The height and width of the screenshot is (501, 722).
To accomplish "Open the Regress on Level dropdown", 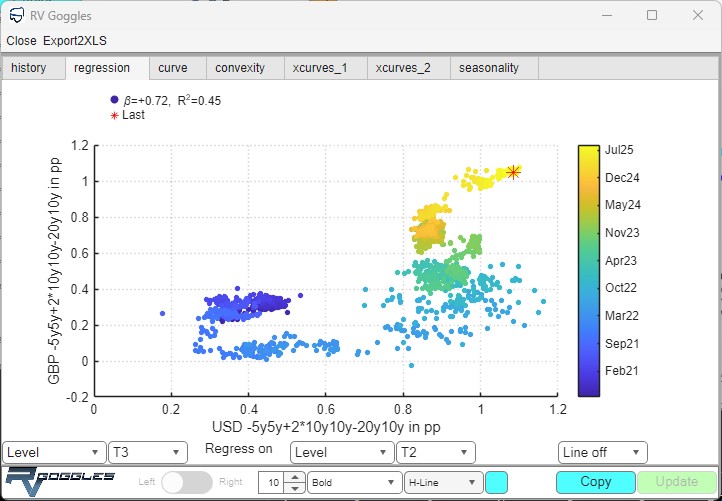I will point(342,452).
